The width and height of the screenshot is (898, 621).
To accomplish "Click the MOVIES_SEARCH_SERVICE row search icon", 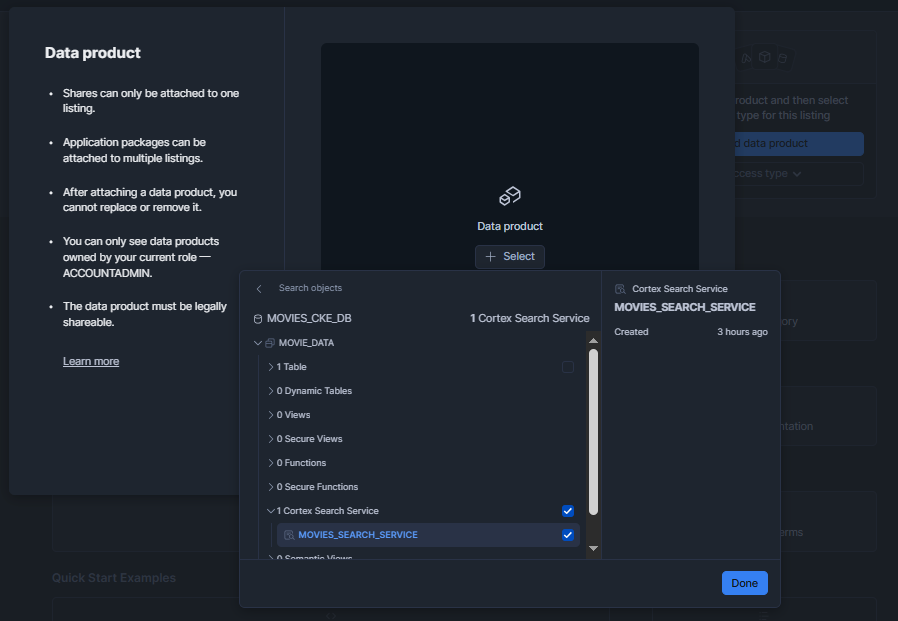I will [289, 535].
